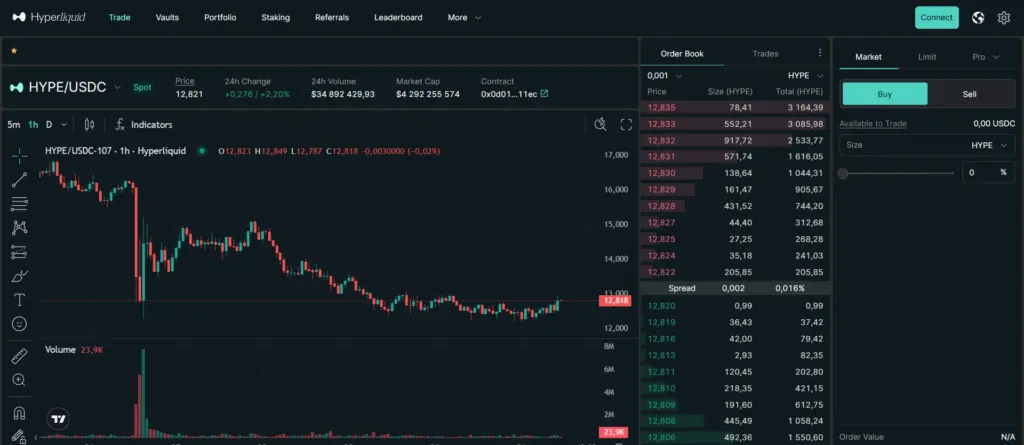Switch to the Trades tab
This screenshot has height=445, width=1024.
[765, 54]
